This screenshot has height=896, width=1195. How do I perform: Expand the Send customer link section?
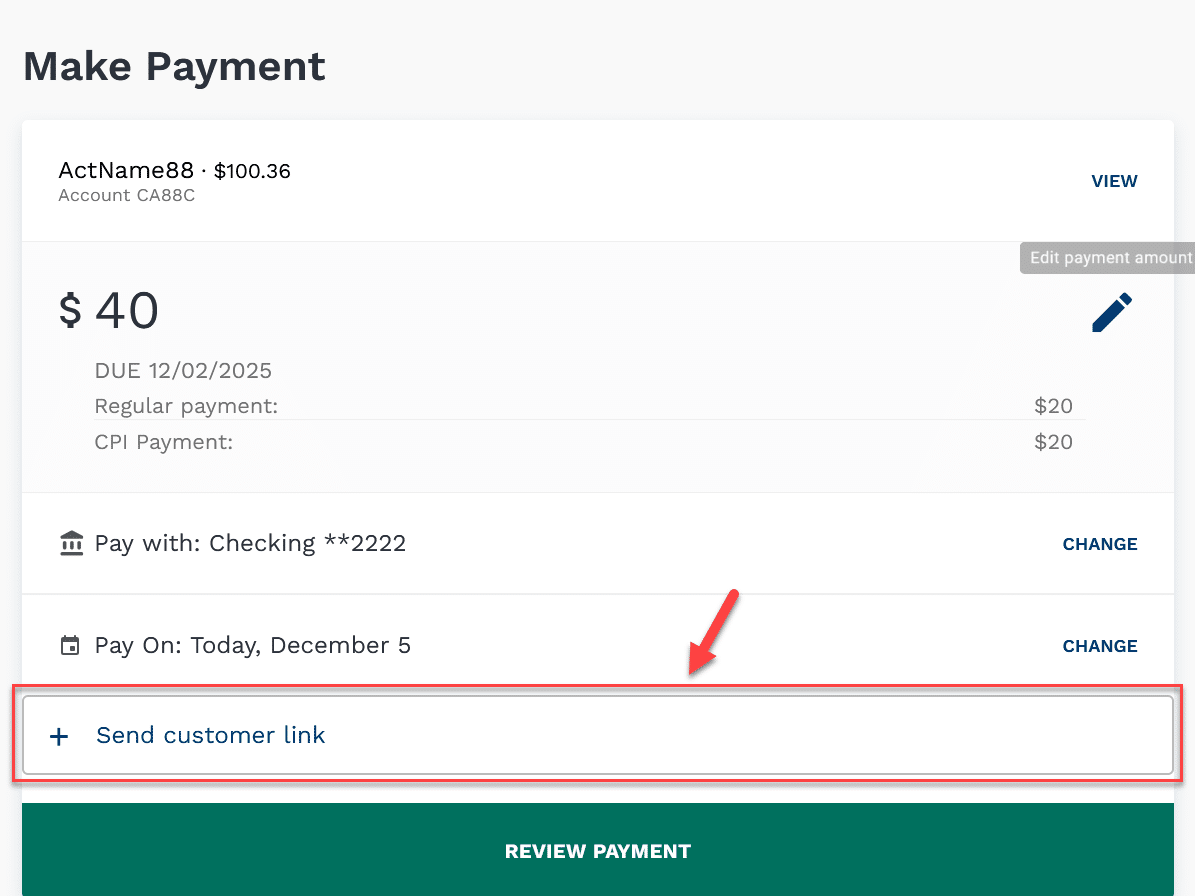coord(598,735)
